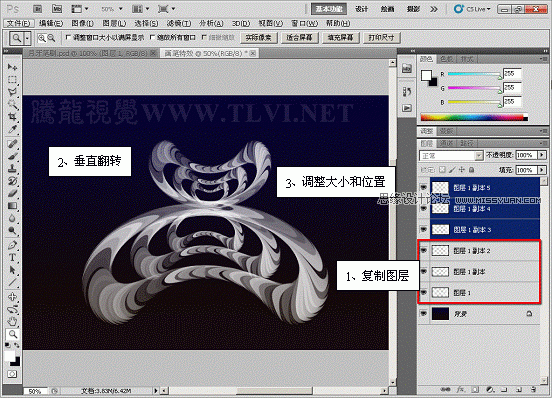Click the zoom-out magnifier in options bar

click(x=51, y=38)
